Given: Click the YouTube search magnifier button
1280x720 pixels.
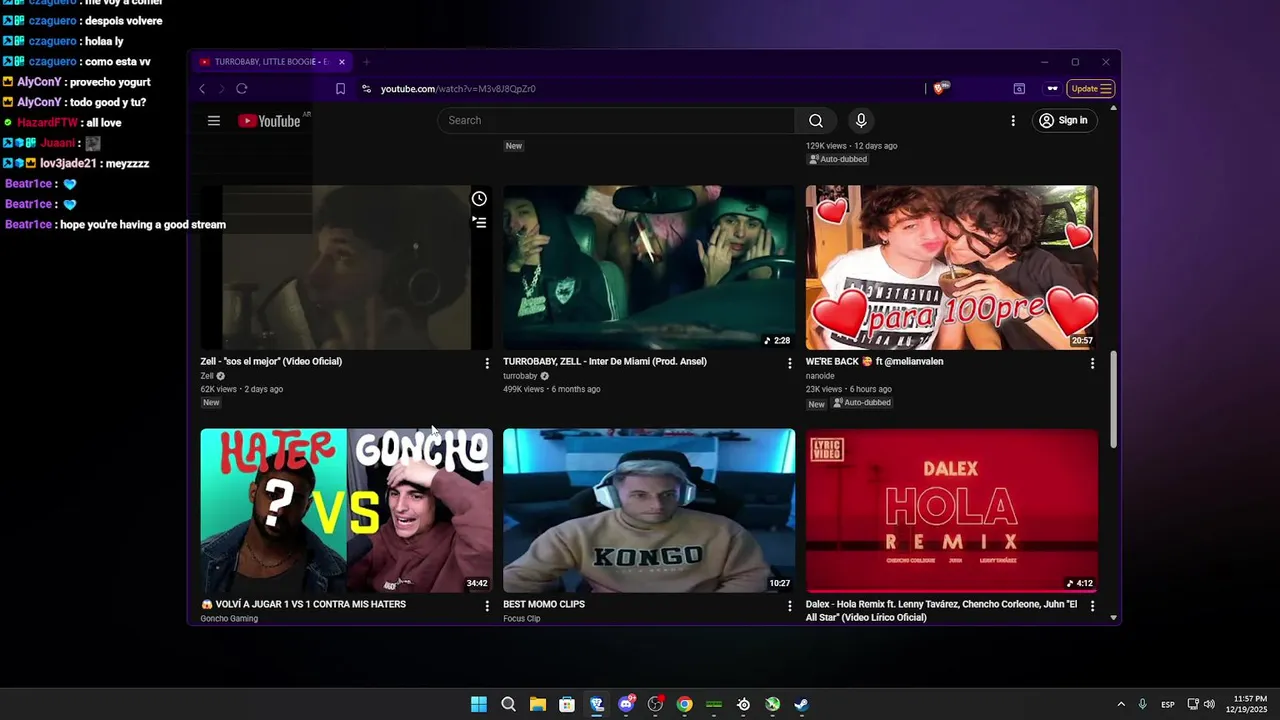Looking at the screenshot, I should [816, 121].
